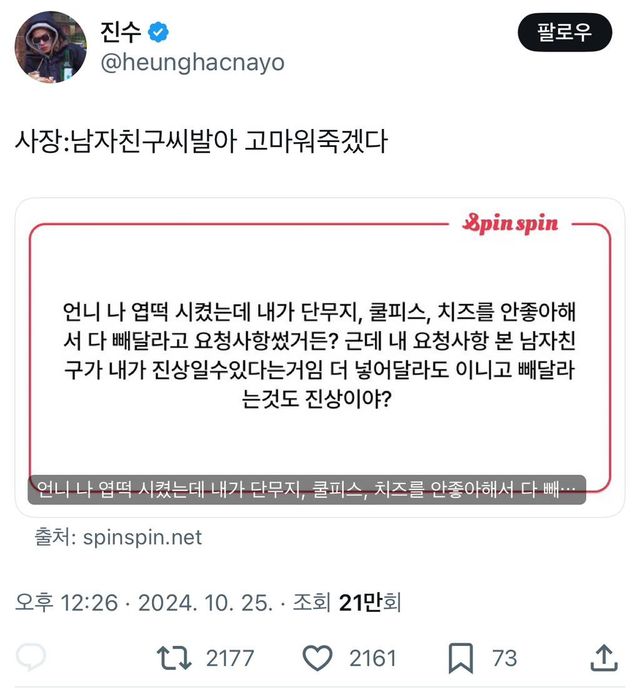The height and width of the screenshot is (688, 640).
Task: Bookmark this tweet via bookmark icon
Action: 461,658
